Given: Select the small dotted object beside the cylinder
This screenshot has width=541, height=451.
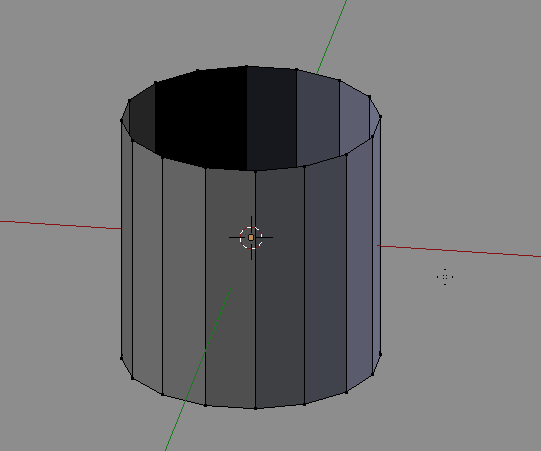Looking at the screenshot, I should click(x=445, y=277).
